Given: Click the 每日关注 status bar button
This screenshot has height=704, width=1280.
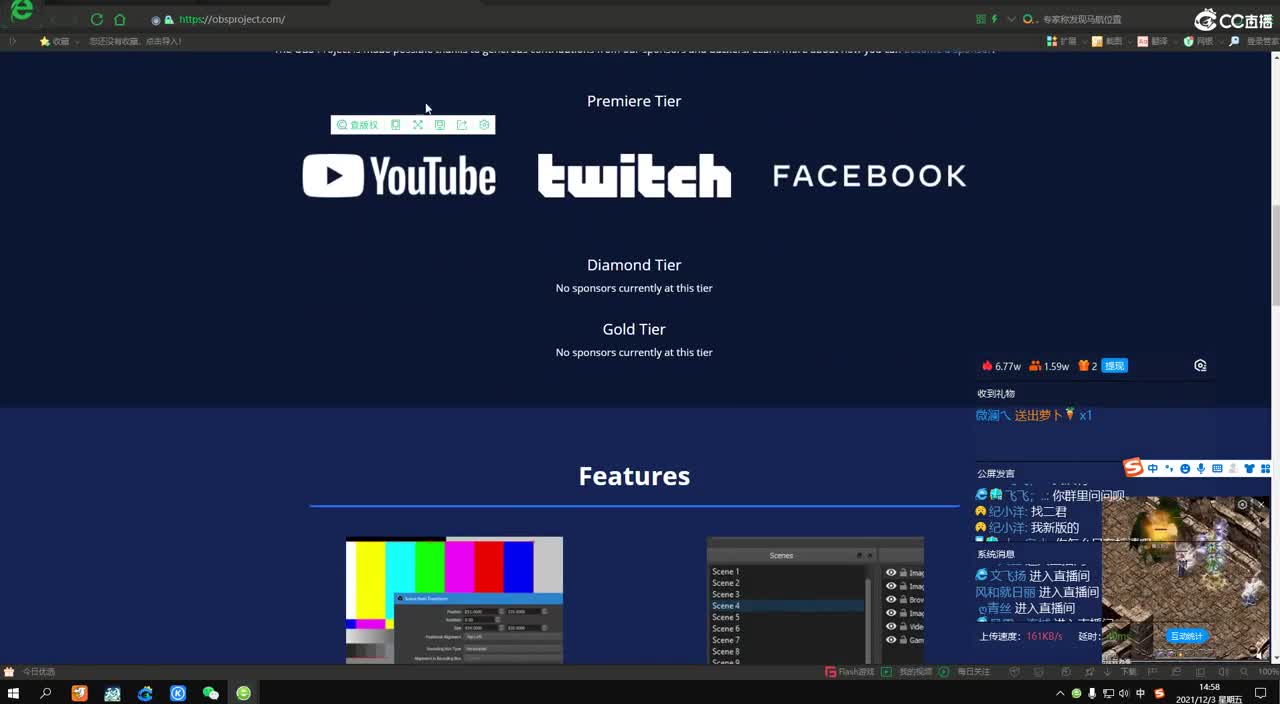Looking at the screenshot, I should point(965,672).
